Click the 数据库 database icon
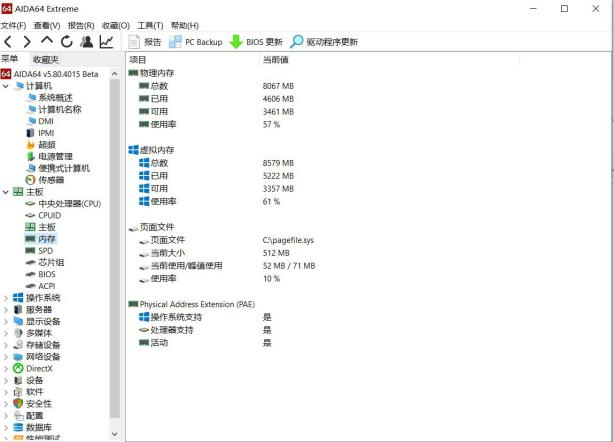614x442 pixels. click(x=18, y=427)
